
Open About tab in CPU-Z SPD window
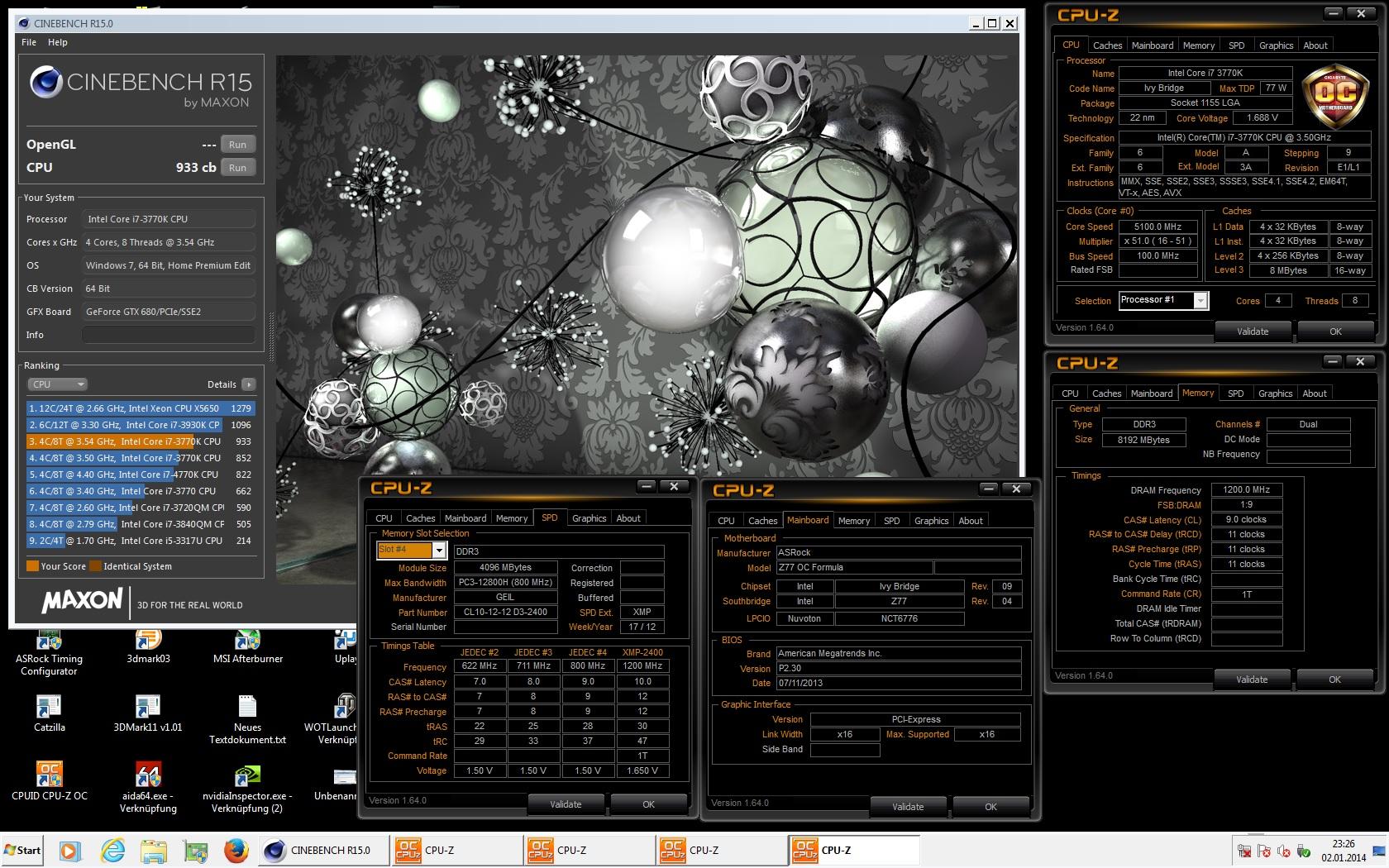[628, 518]
